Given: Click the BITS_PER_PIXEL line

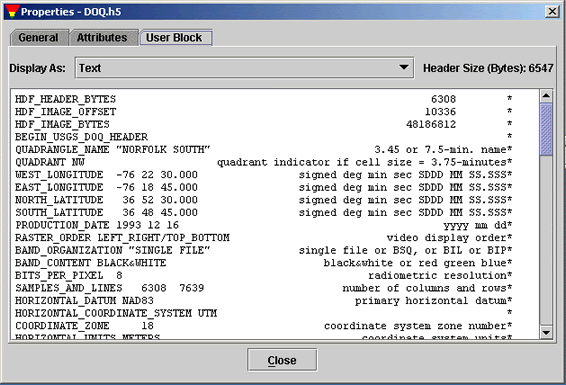Looking at the screenshot, I should click(264, 275).
